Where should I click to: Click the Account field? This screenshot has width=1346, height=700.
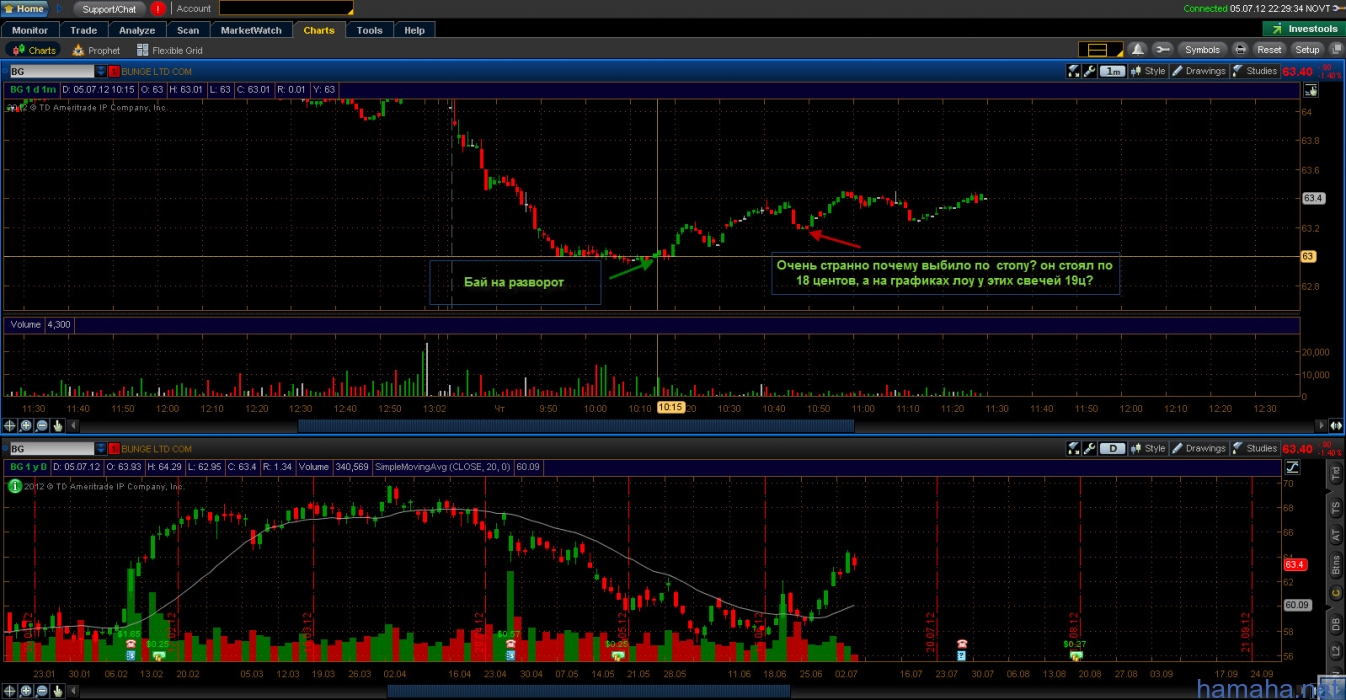coord(285,8)
